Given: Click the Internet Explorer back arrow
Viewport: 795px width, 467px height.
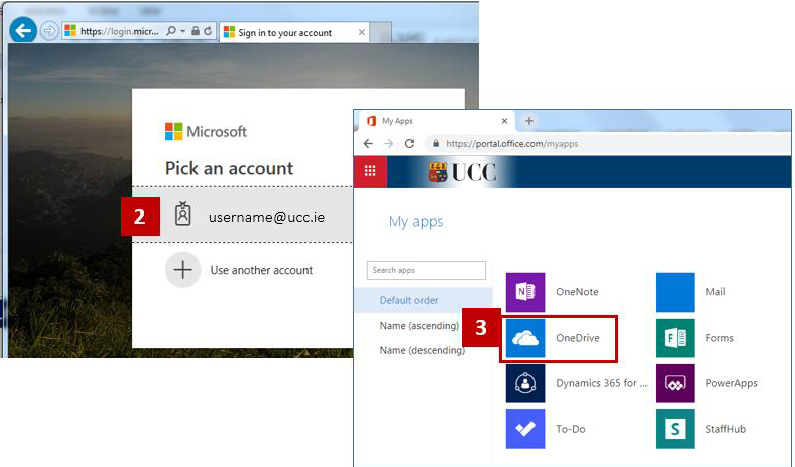Looking at the screenshot, I should coord(22,31).
